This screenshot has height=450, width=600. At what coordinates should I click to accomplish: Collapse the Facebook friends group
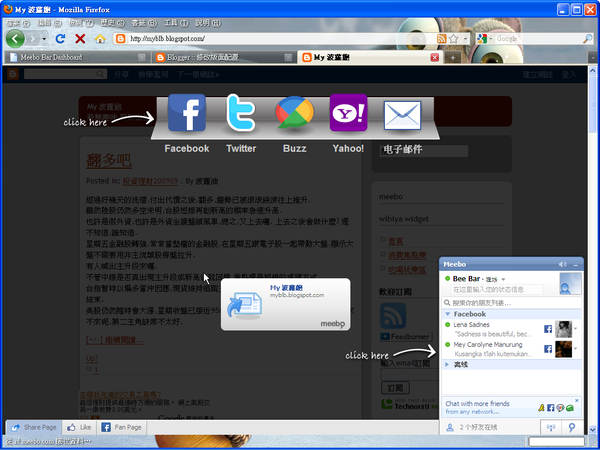click(448, 314)
